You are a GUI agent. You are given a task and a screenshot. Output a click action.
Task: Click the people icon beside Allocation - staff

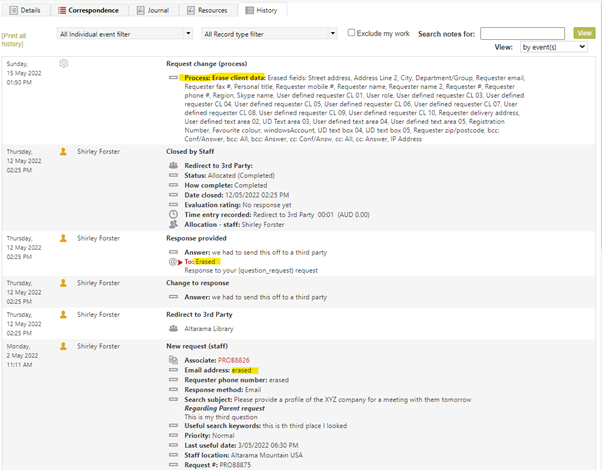click(174, 224)
